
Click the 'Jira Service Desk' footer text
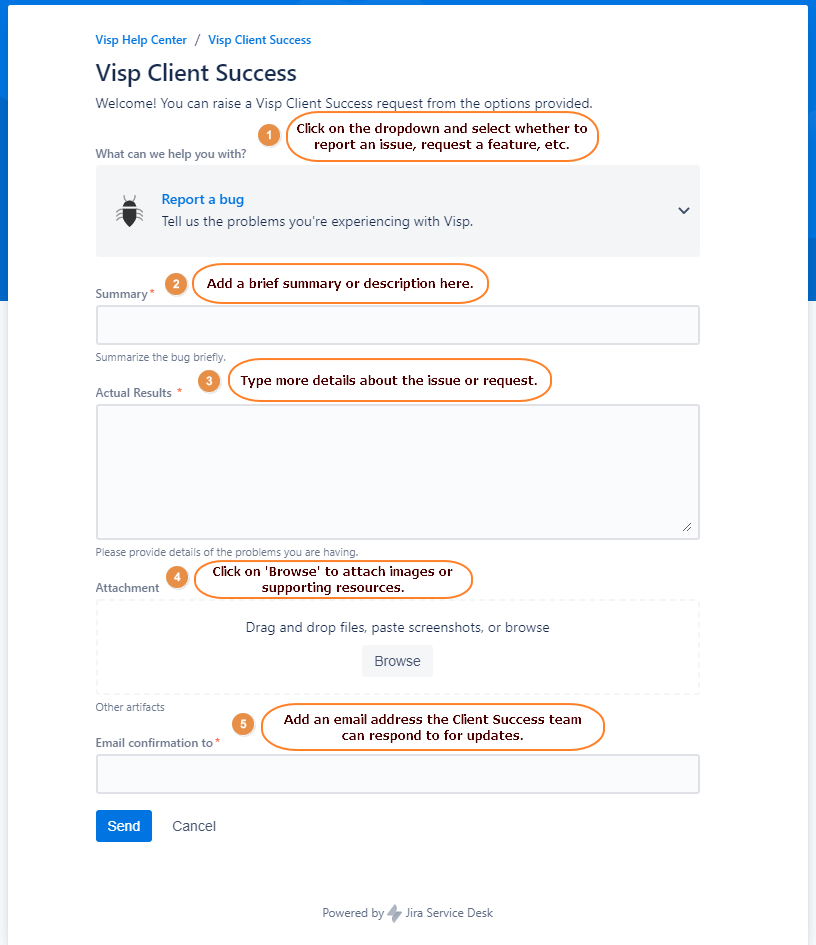coord(449,913)
